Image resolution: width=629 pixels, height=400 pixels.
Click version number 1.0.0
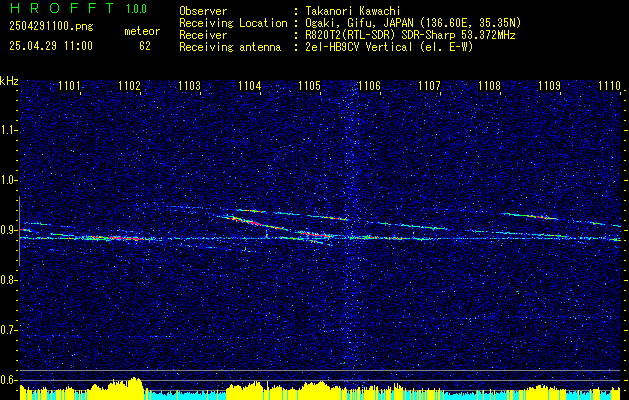pos(136,9)
